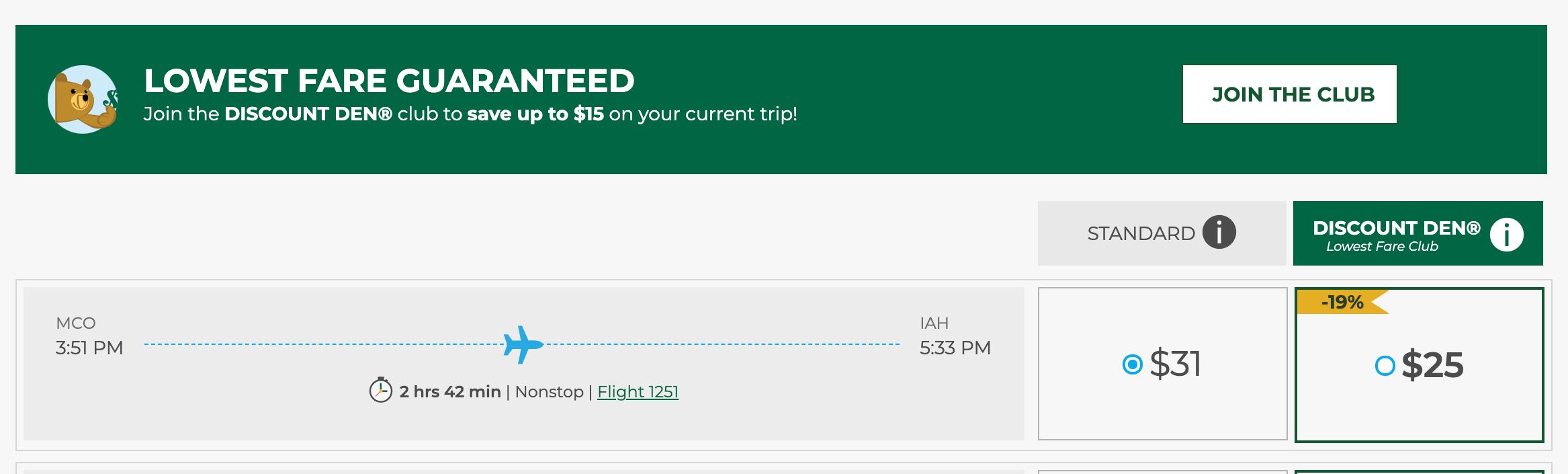Image resolution: width=1568 pixels, height=474 pixels.
Task: Click the 5:33 PM arrival time
Action: click(955, 348)
